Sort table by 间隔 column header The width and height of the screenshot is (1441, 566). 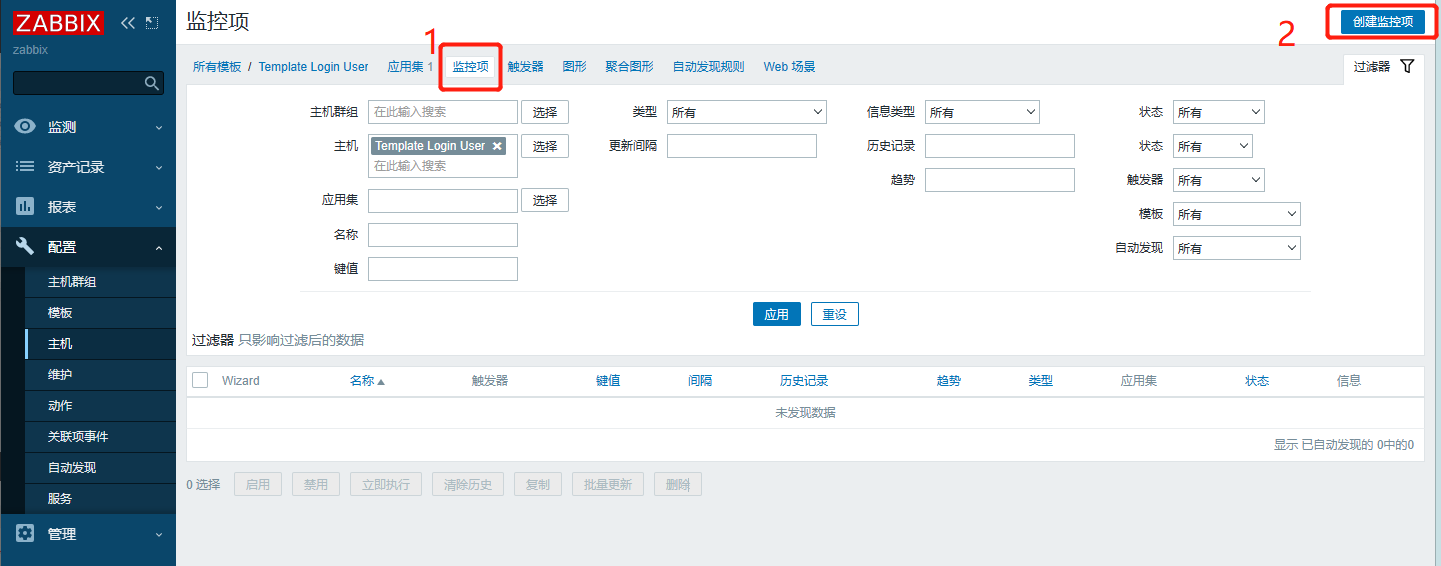(700, 381)
